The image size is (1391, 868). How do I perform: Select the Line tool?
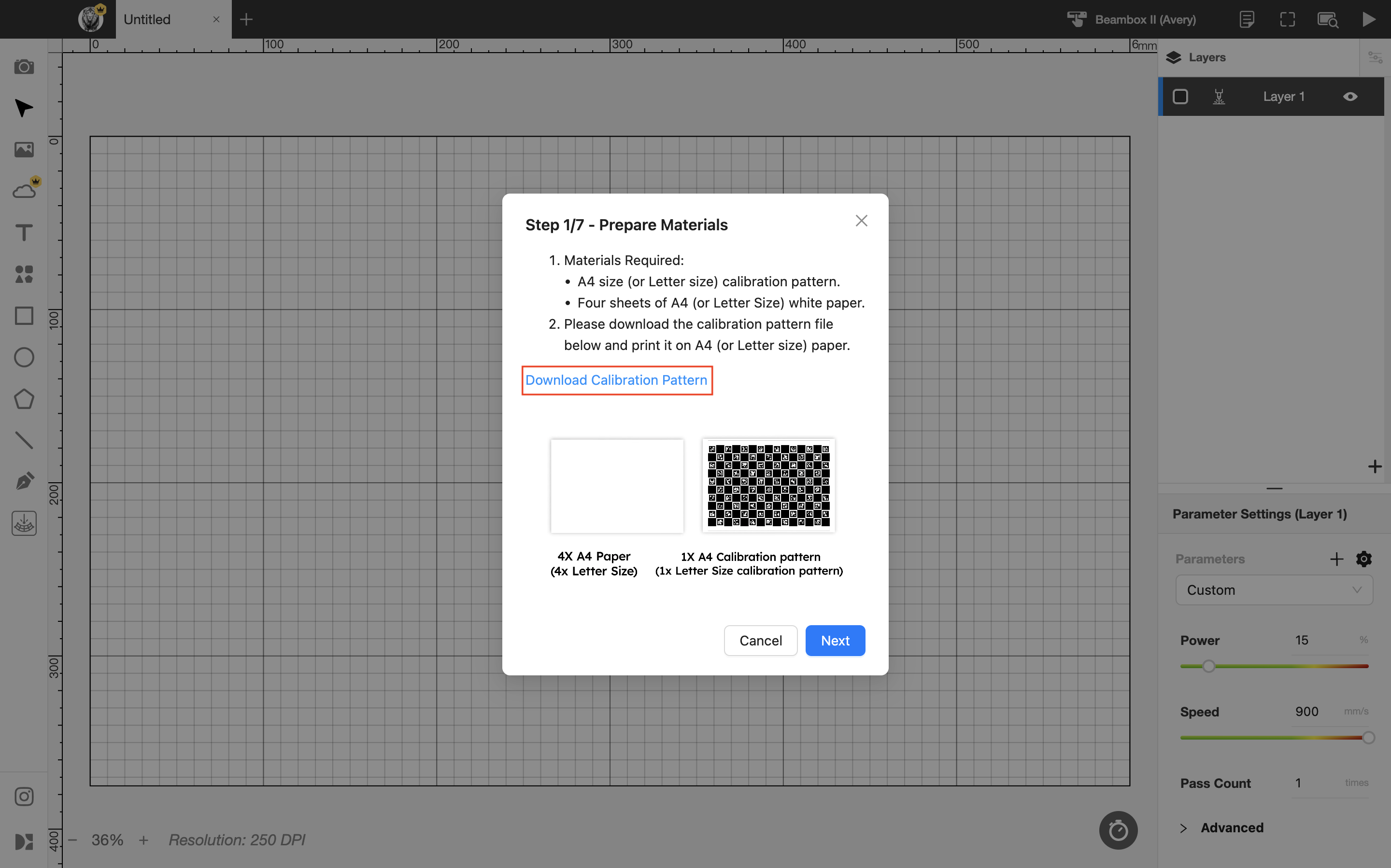(x=24, y=440)
